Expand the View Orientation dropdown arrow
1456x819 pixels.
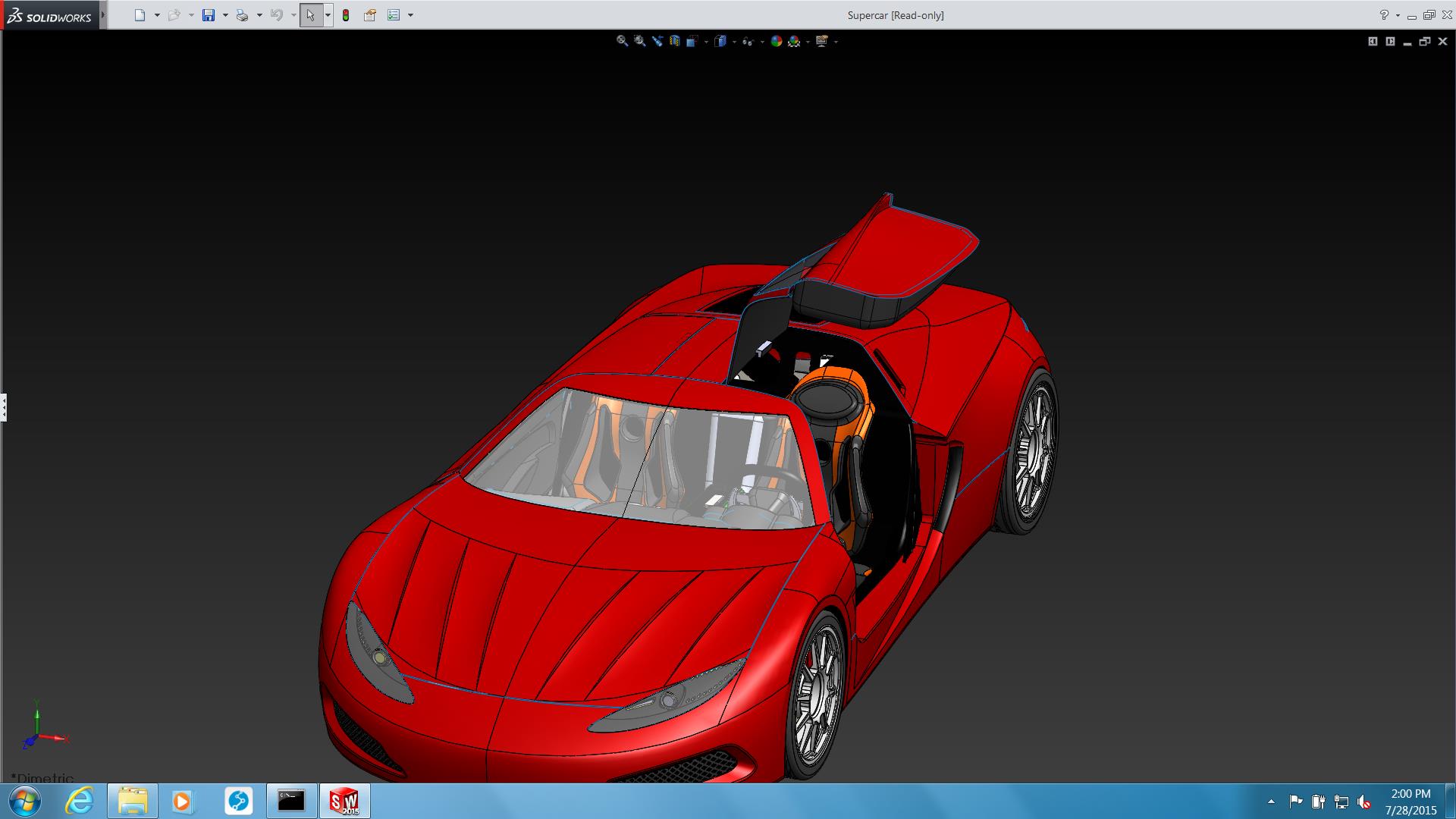(706, 42)
